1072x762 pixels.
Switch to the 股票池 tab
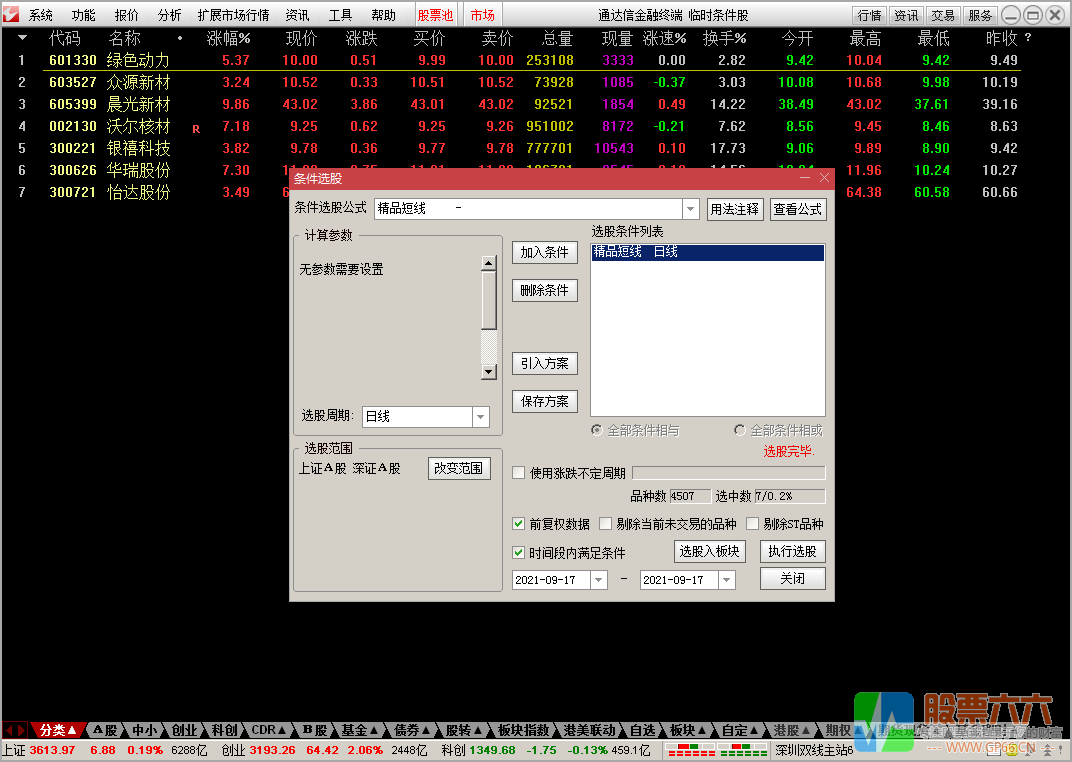tap(436, 15)
